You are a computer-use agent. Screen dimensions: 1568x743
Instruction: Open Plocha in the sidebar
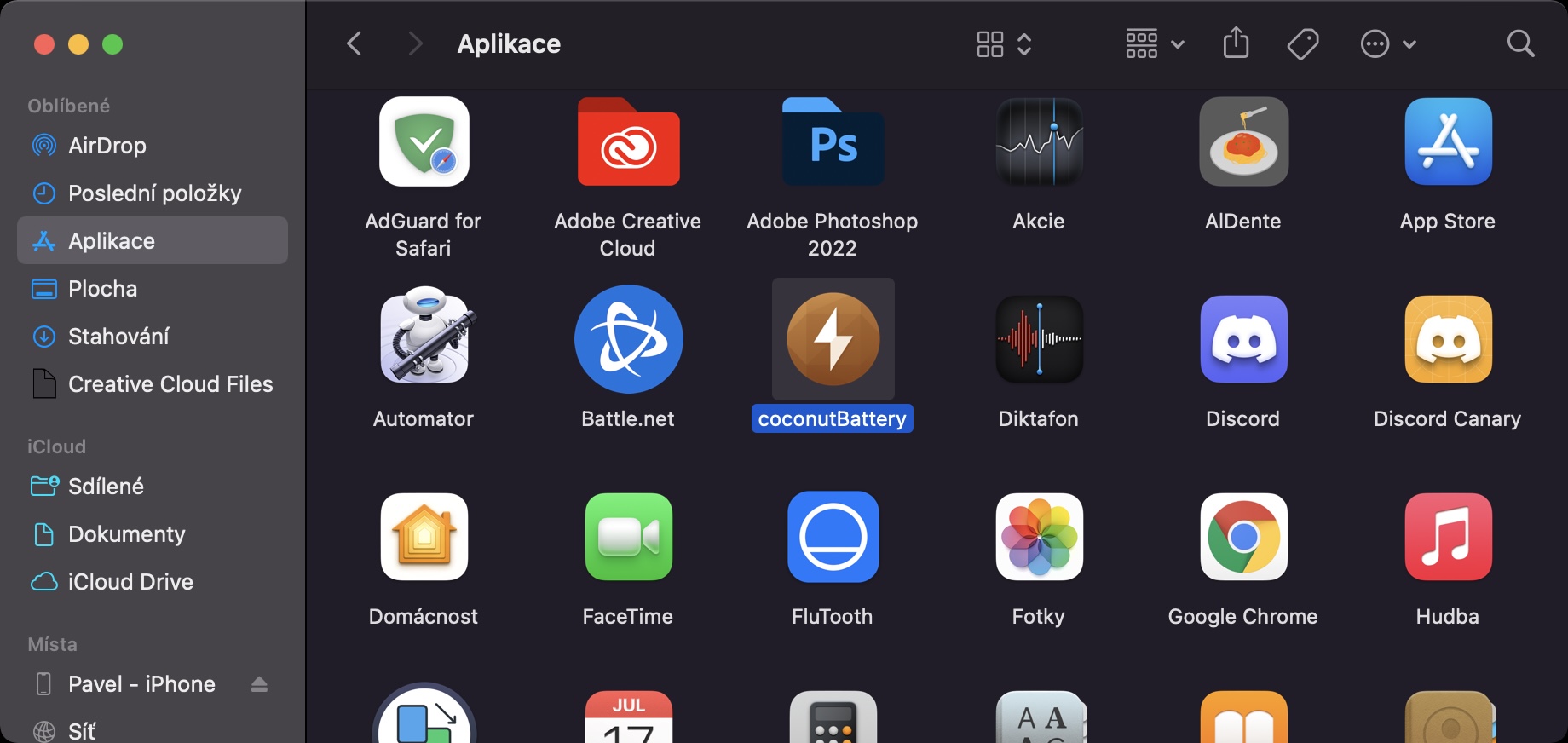(153, 289)
